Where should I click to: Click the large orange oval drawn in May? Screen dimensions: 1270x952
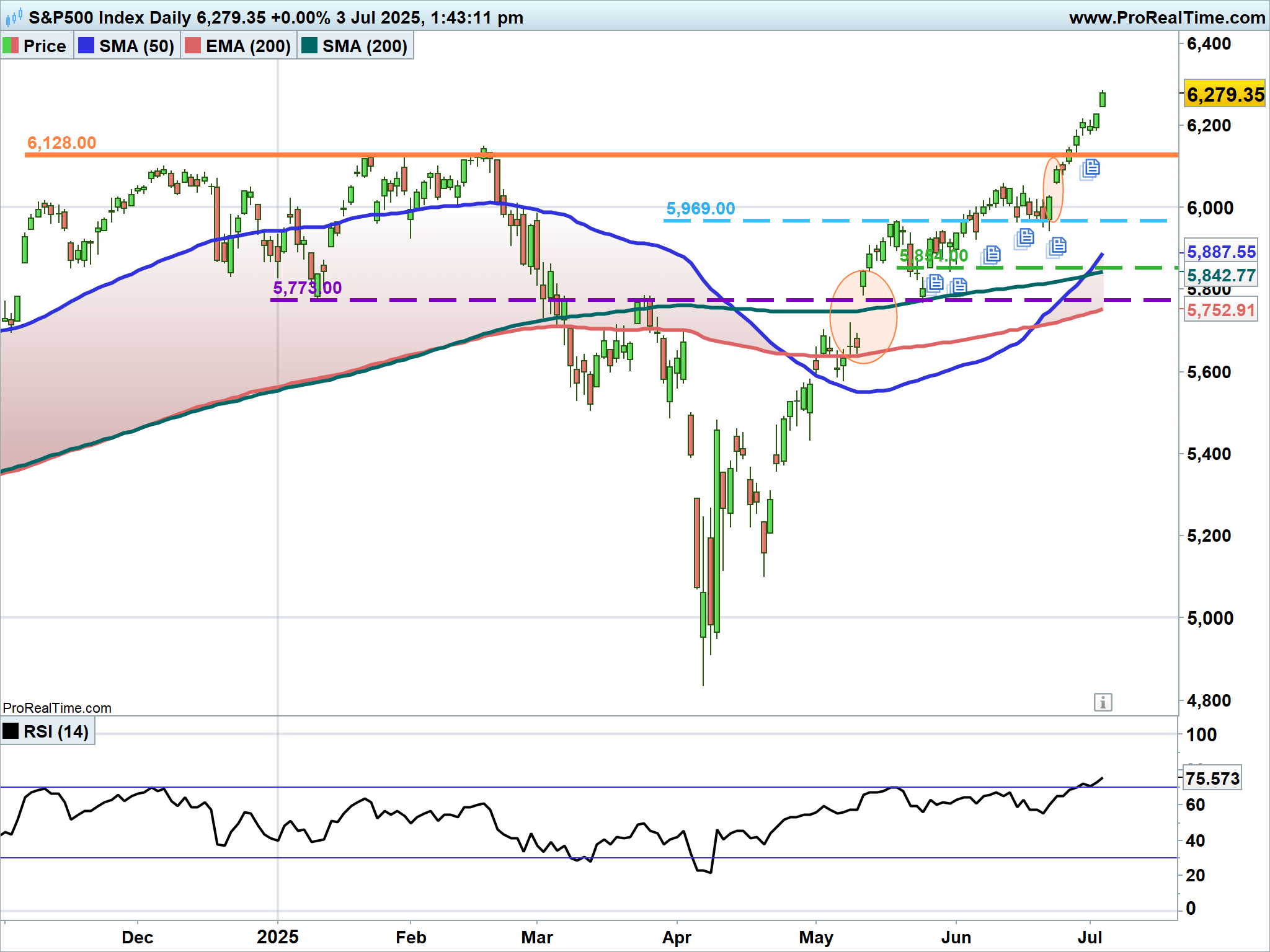863,317
